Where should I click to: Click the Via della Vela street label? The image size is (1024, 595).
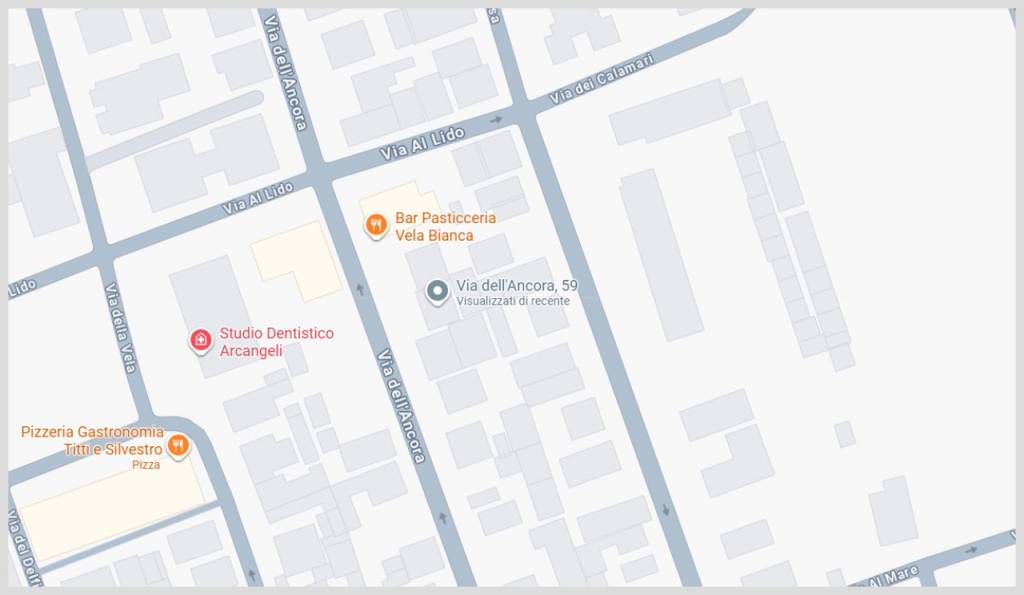120,328
